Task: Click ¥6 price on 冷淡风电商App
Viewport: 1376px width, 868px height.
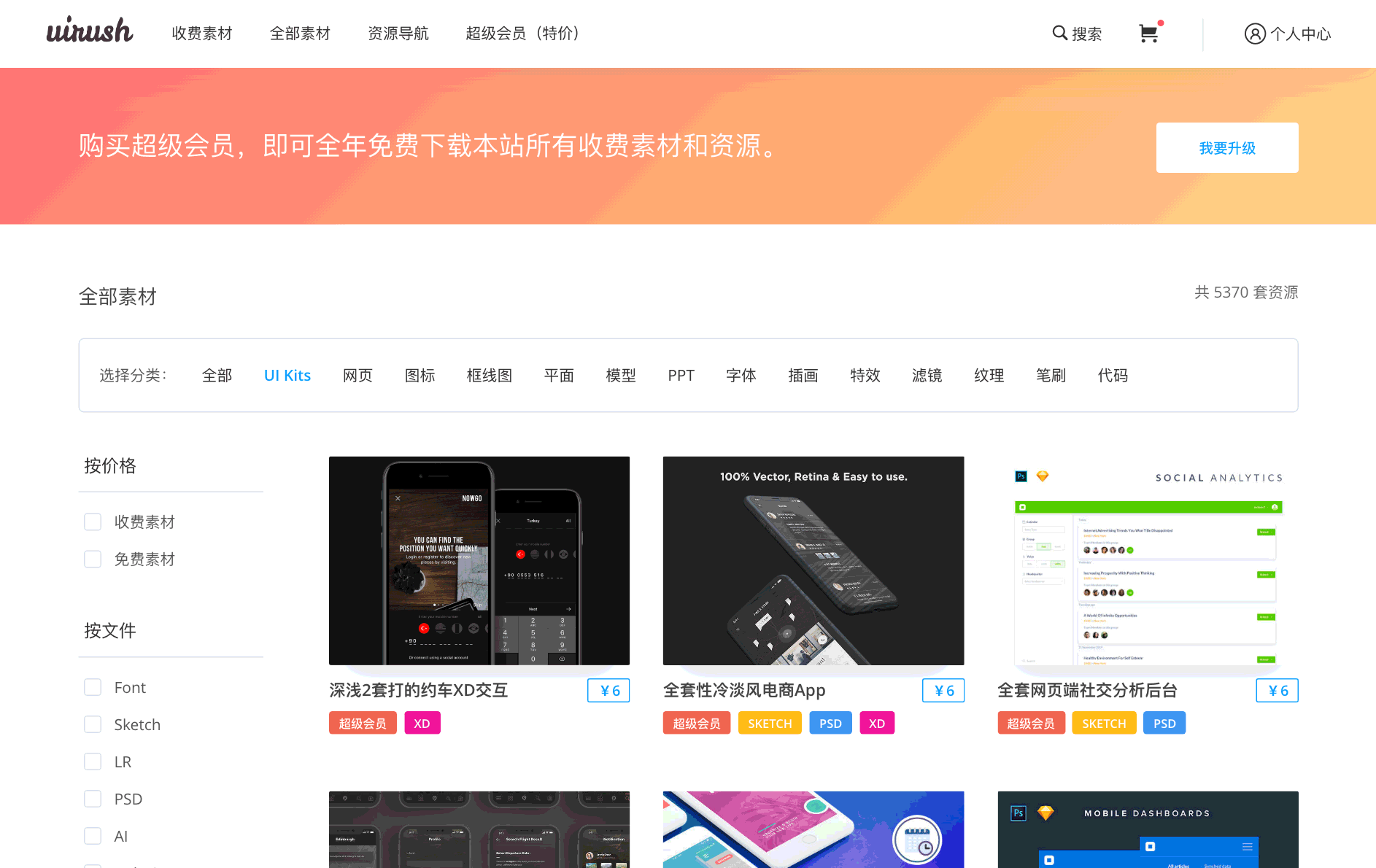Action: pos(943,691)
